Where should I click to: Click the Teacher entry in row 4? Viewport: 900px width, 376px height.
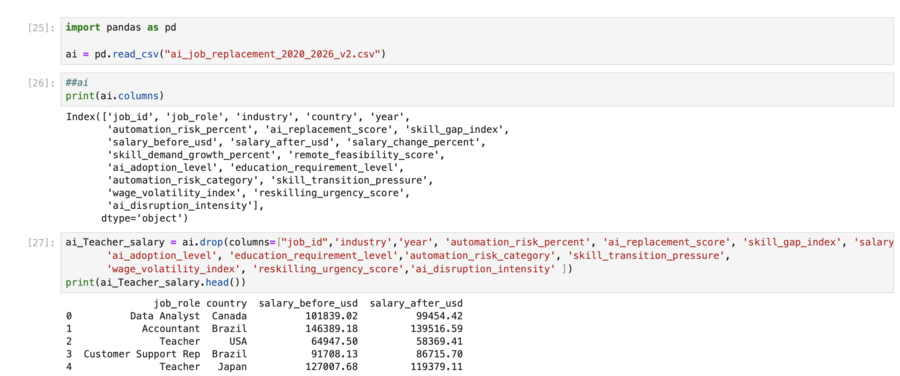(180, 366)
